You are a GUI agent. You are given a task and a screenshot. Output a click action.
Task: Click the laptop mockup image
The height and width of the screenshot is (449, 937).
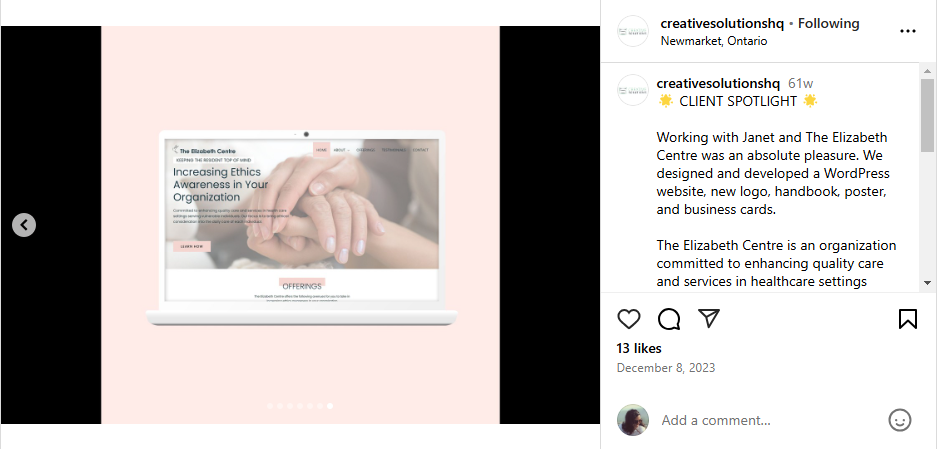(x=301, y=228)
